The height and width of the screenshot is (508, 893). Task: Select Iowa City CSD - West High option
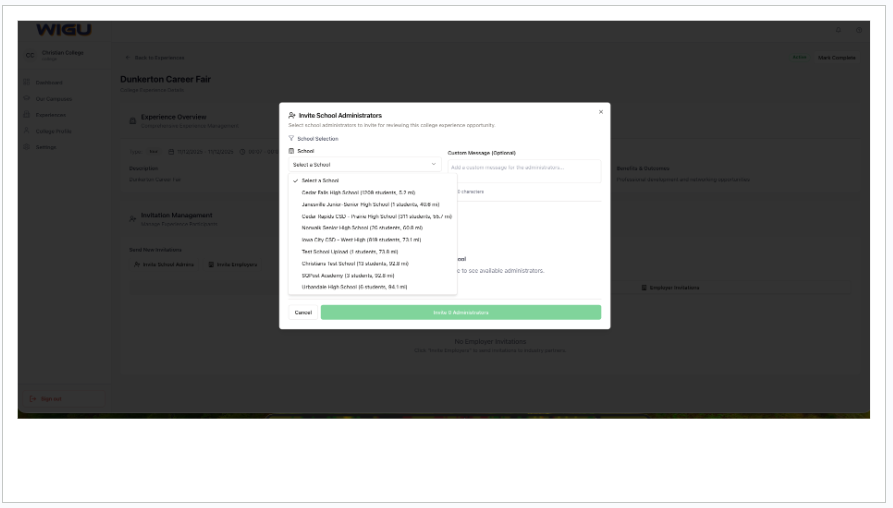[361, 240]
